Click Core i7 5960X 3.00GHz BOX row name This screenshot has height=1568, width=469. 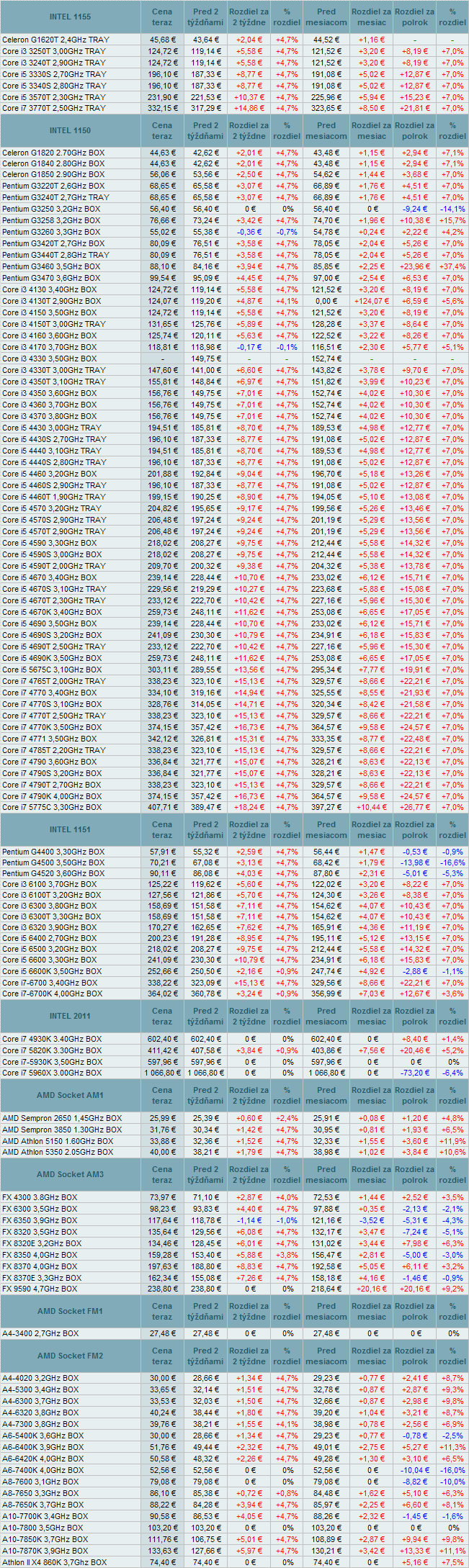click(x=52, y=1073)
